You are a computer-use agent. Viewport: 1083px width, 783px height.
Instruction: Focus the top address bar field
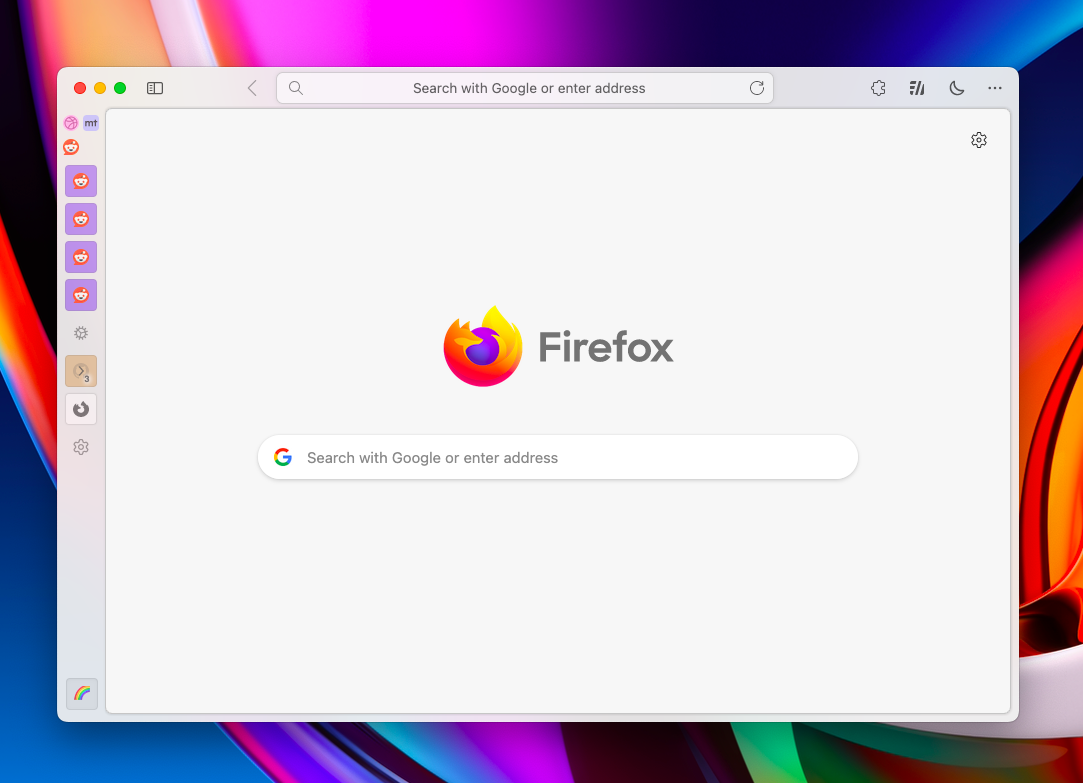coord(525,88)
